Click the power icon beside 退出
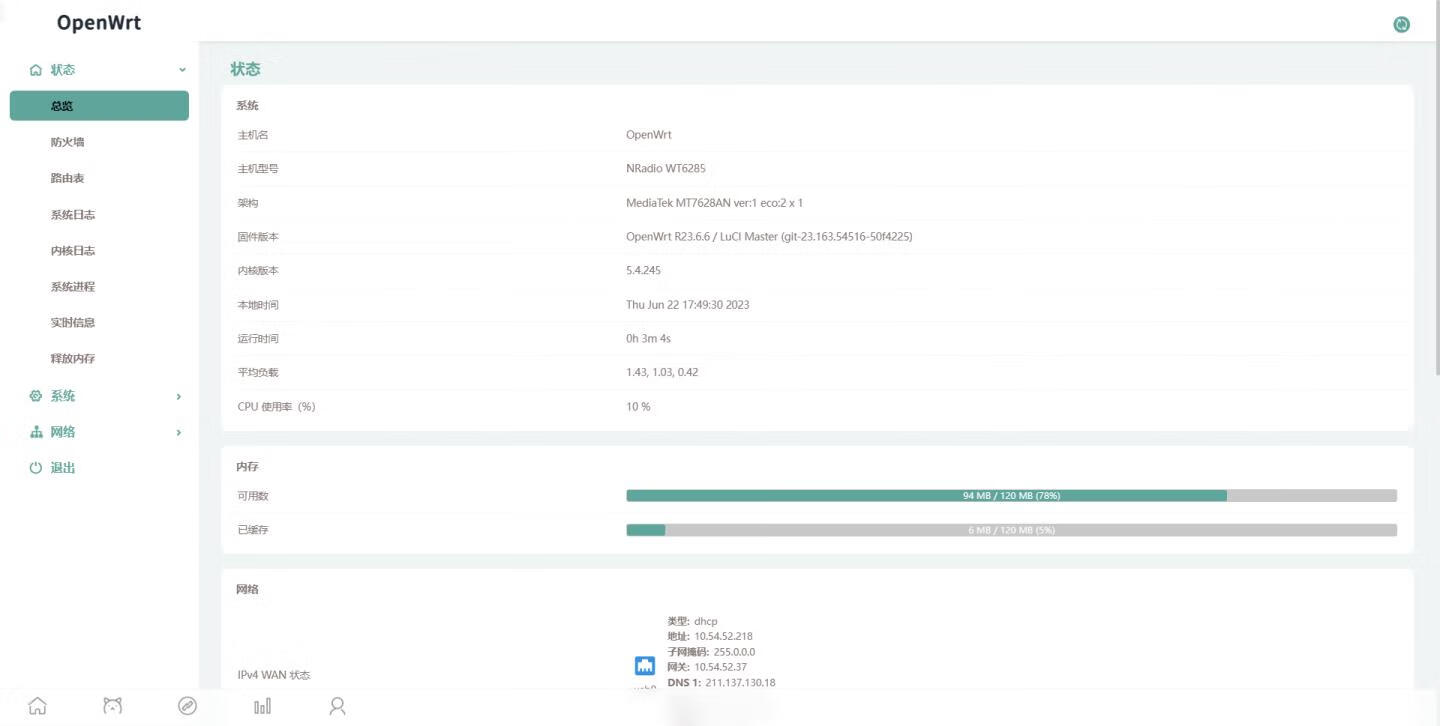1440x726 pixels. [36, 468]
